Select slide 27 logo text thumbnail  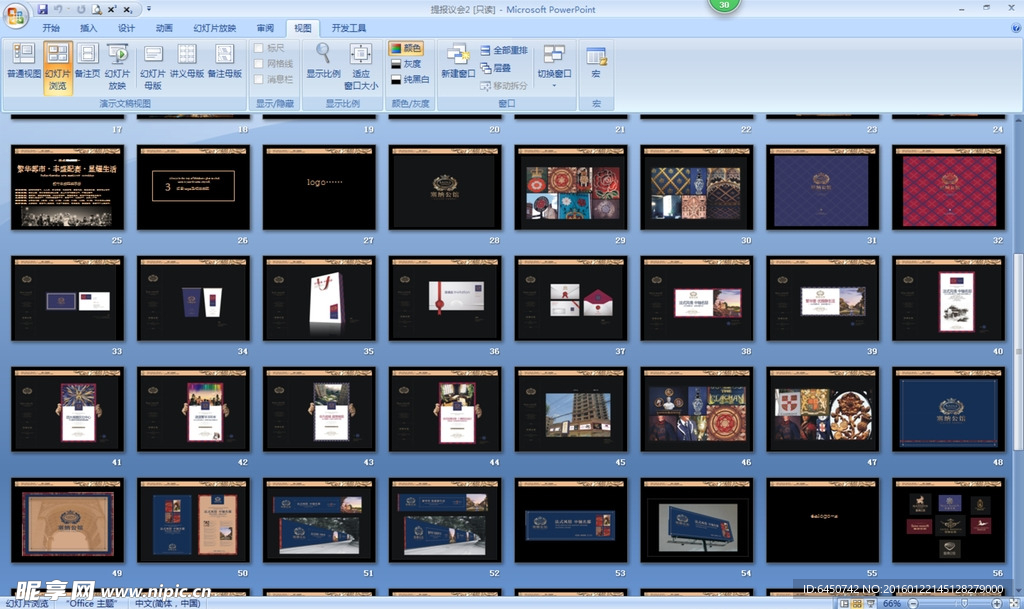click(319, 187)
